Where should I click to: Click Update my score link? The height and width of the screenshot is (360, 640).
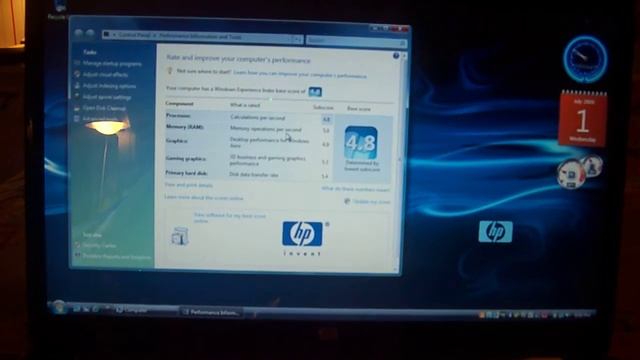pyautogui.click(x=371, y=202)
